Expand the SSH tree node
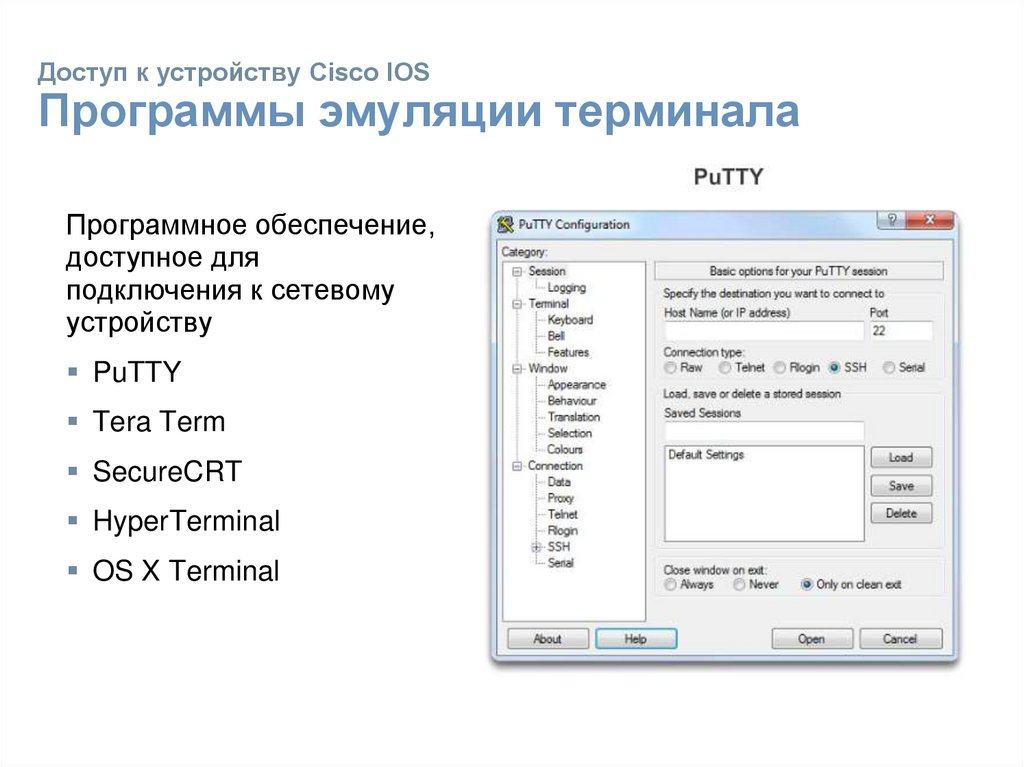The width and height of the screenshot is (1024, 767). [536, 547]
